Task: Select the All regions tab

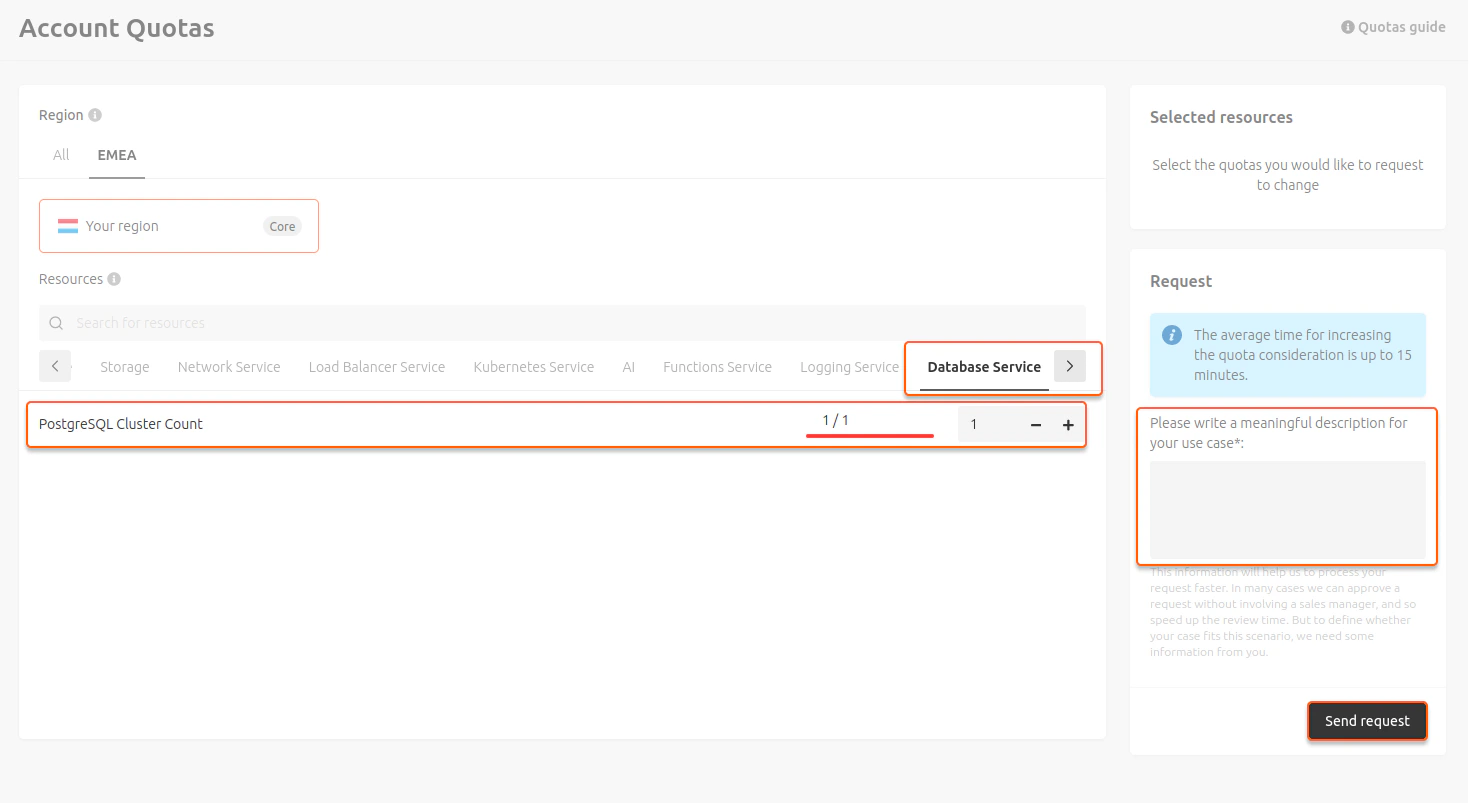Action: pos(60,154)
